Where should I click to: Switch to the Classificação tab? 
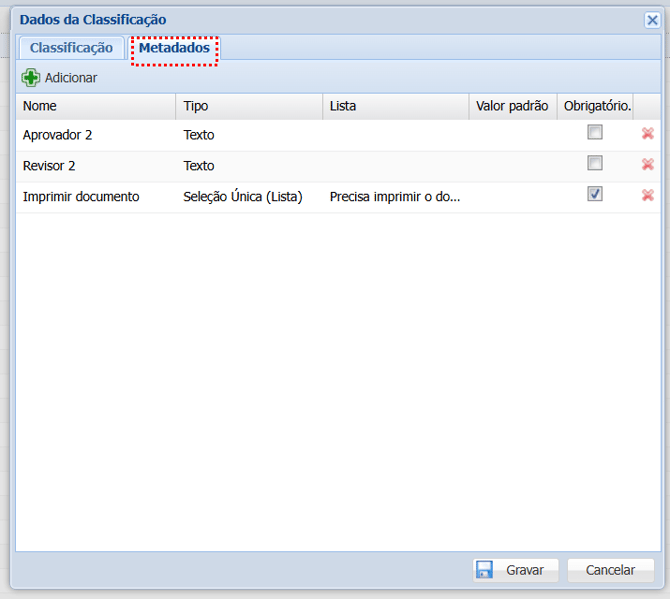coord(71,48)
